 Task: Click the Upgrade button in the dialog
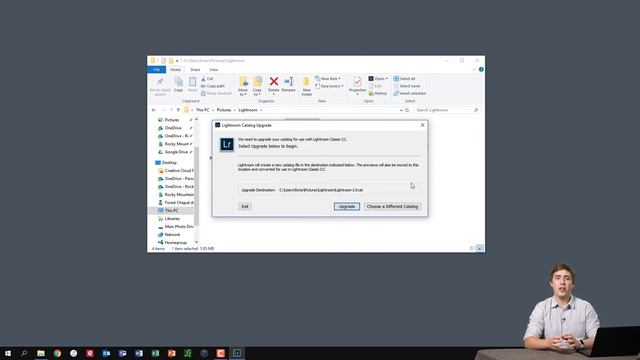coord(347,207)
